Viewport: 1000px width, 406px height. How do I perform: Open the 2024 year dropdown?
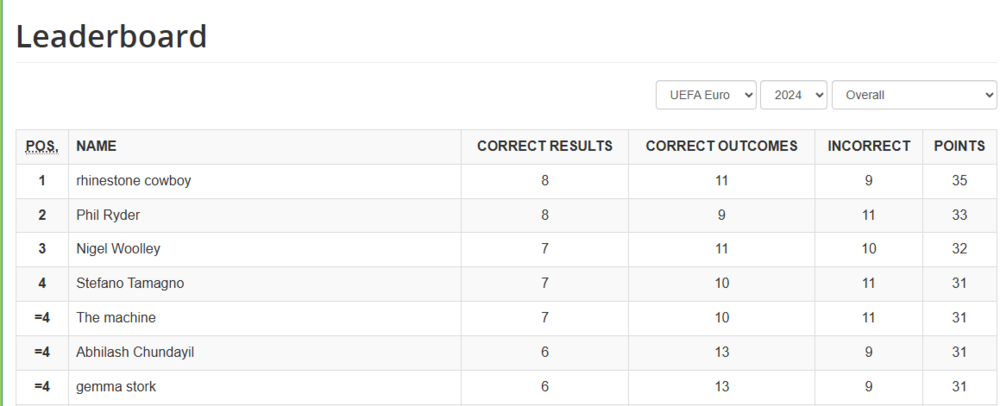[x=793, y=95]
